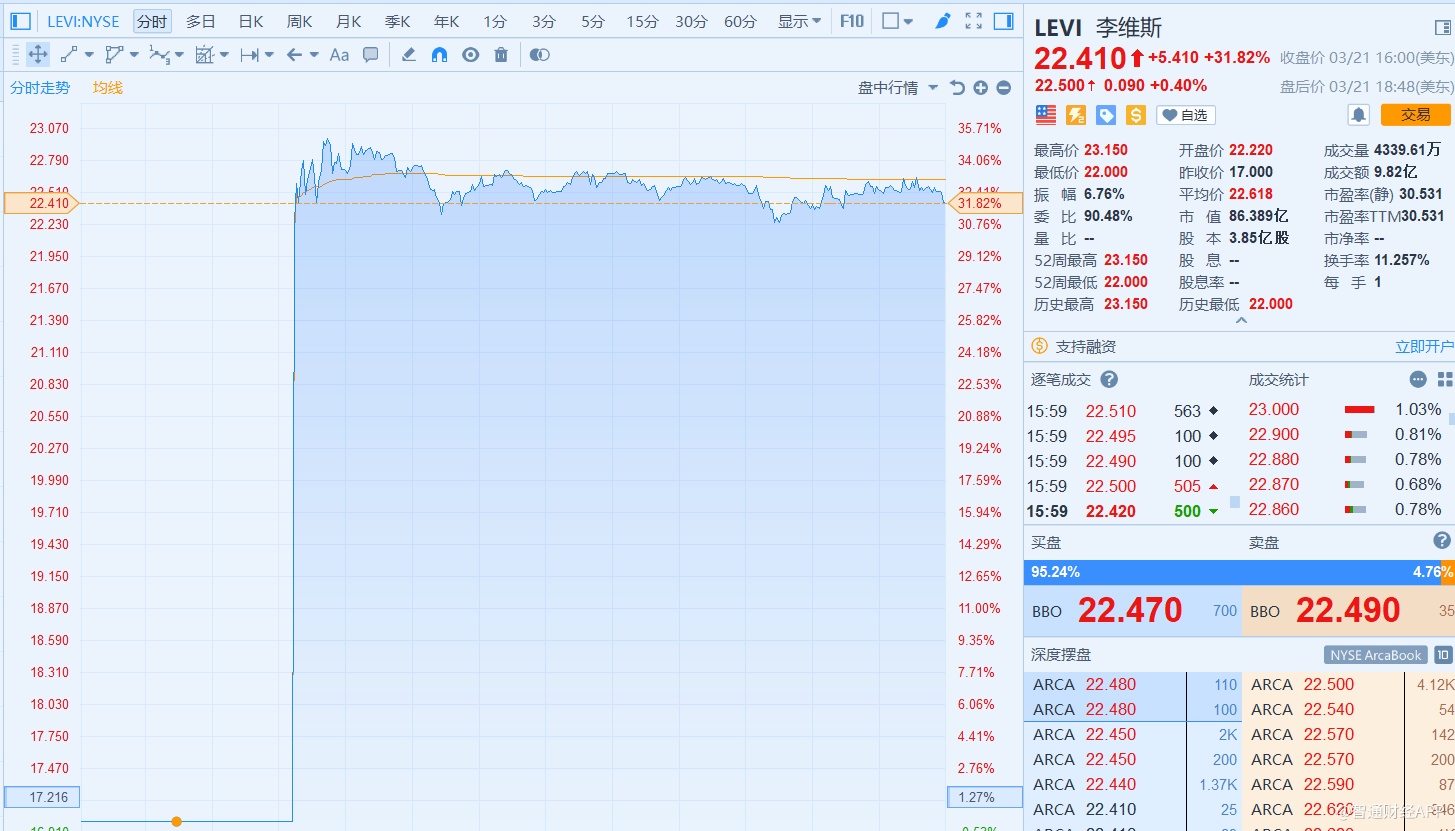Select the 60分 sixty-minute chart
Screen dimensions: 1455x831
(x=740, y=21)
